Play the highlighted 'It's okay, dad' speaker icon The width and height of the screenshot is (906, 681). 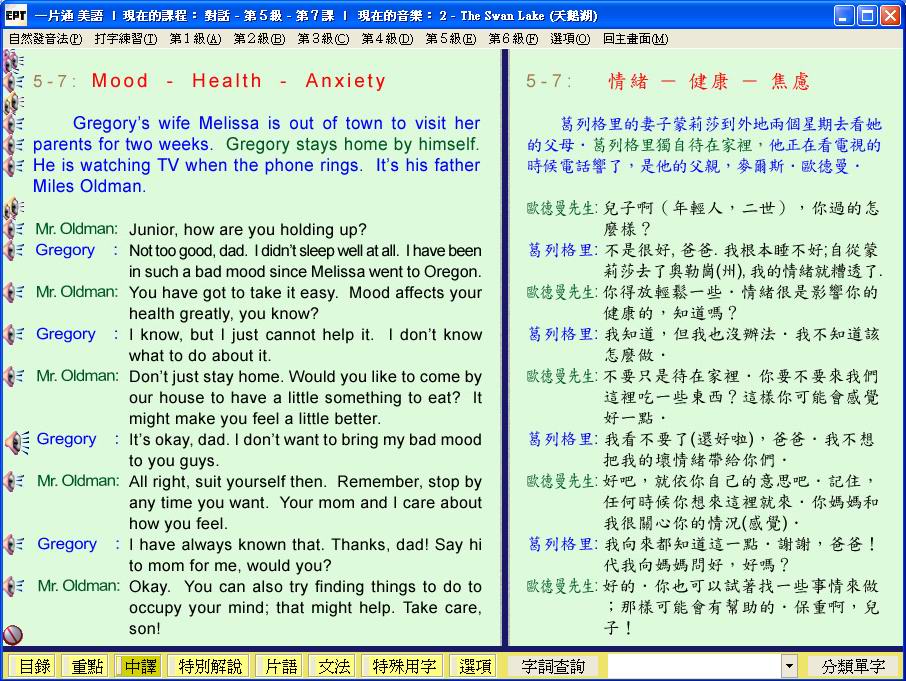16,440
